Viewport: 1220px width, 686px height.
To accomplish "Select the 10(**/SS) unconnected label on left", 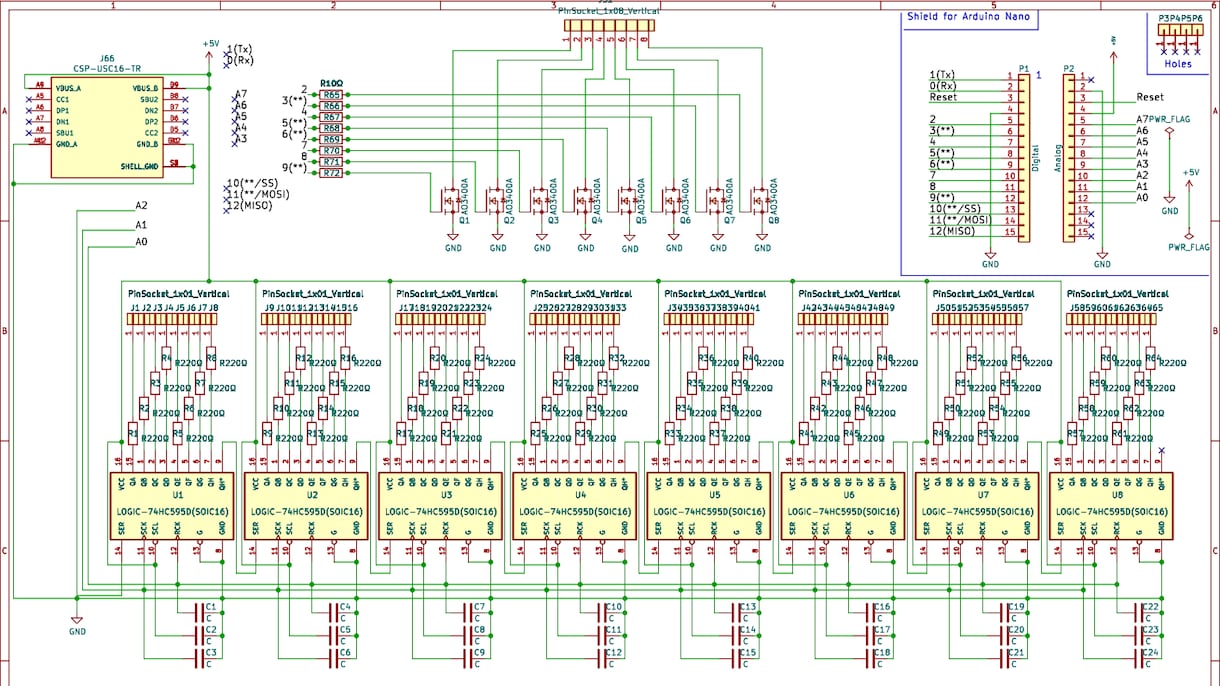I will tap(254, 183).
